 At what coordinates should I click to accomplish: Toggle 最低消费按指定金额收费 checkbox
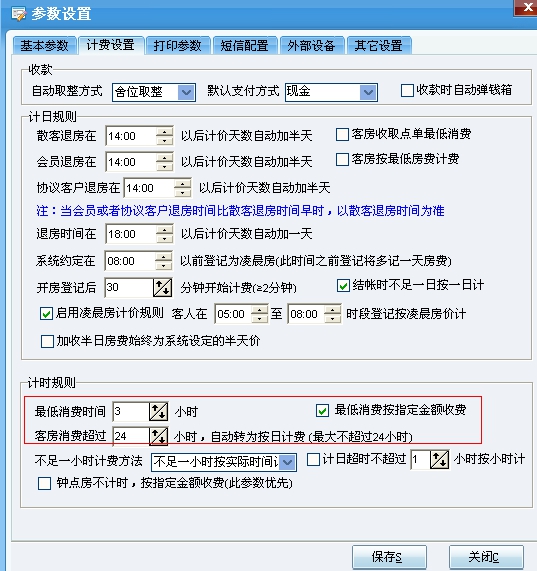point(322,410)
